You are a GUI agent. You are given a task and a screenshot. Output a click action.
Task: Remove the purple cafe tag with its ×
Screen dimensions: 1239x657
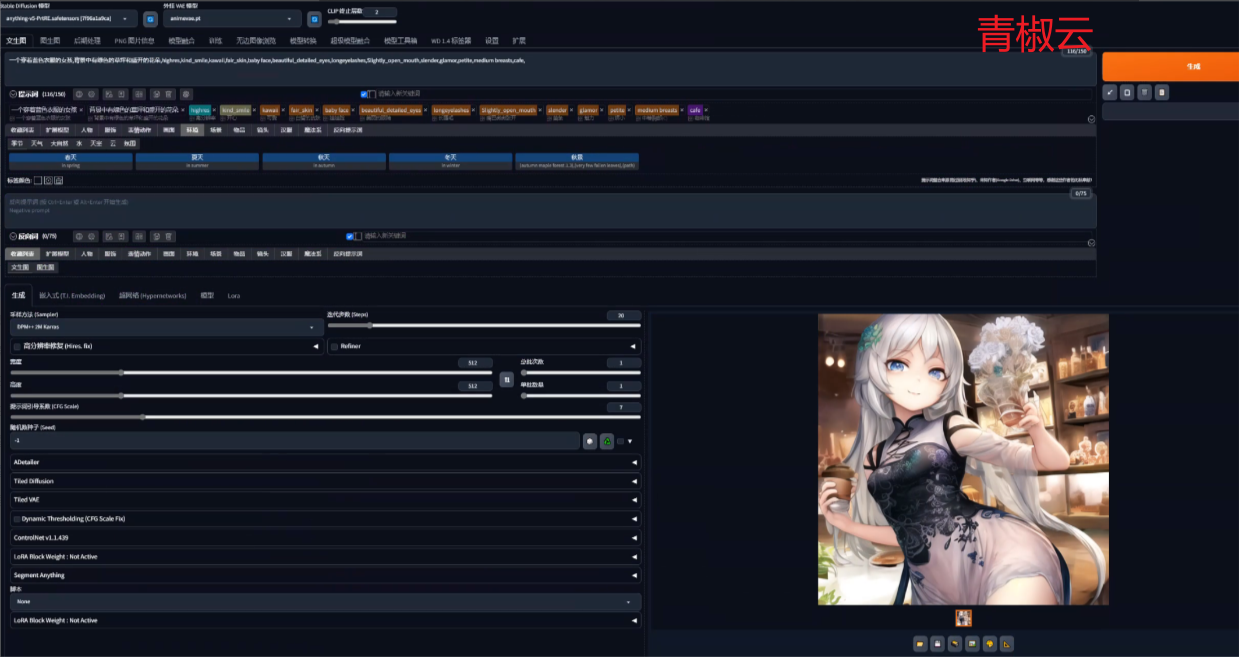tap(707, 110)
